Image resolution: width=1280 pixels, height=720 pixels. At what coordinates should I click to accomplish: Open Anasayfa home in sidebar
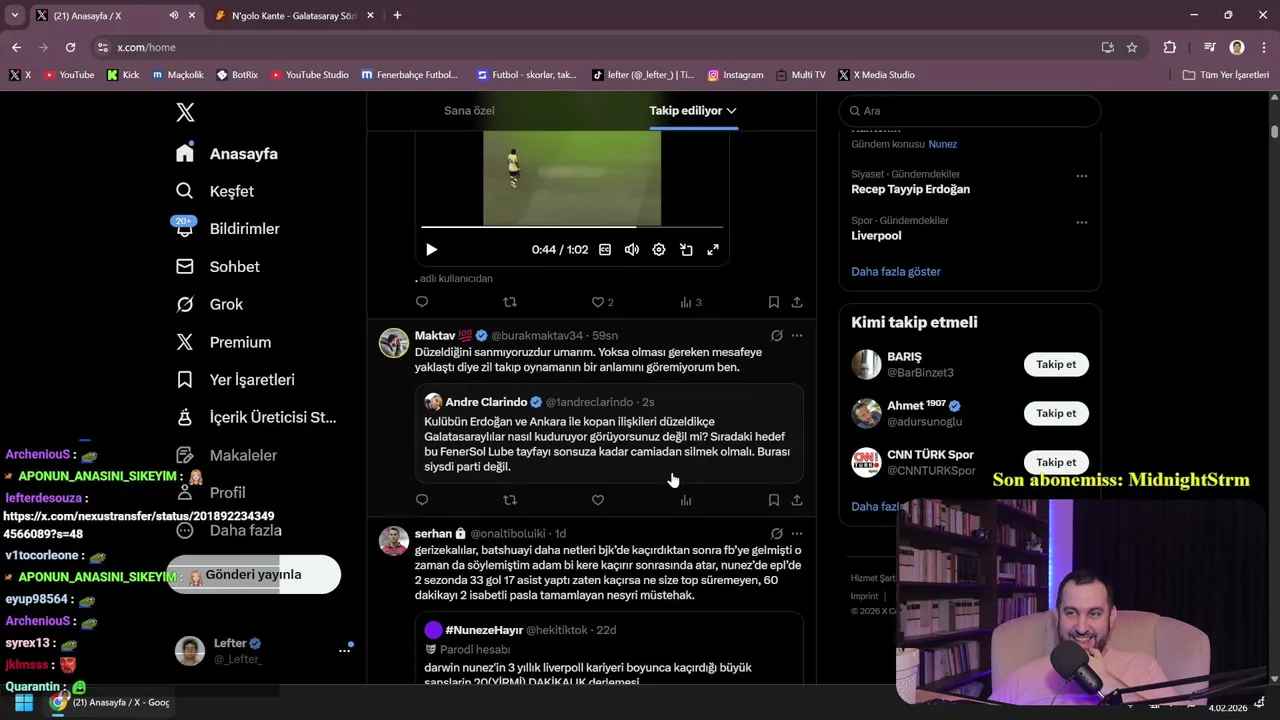click(x=227, y=153)
